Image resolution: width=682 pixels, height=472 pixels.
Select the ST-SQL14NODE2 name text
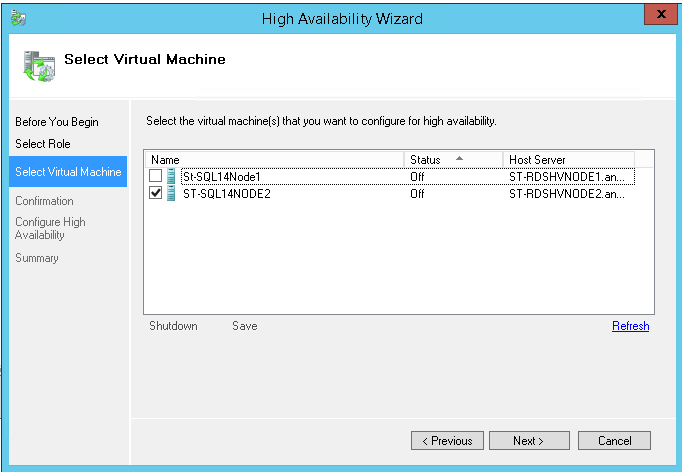tap(227, 194)
